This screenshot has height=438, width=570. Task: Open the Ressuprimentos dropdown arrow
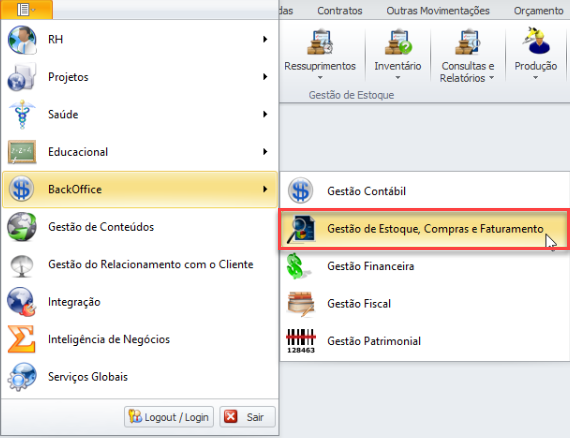pos(320,77)
